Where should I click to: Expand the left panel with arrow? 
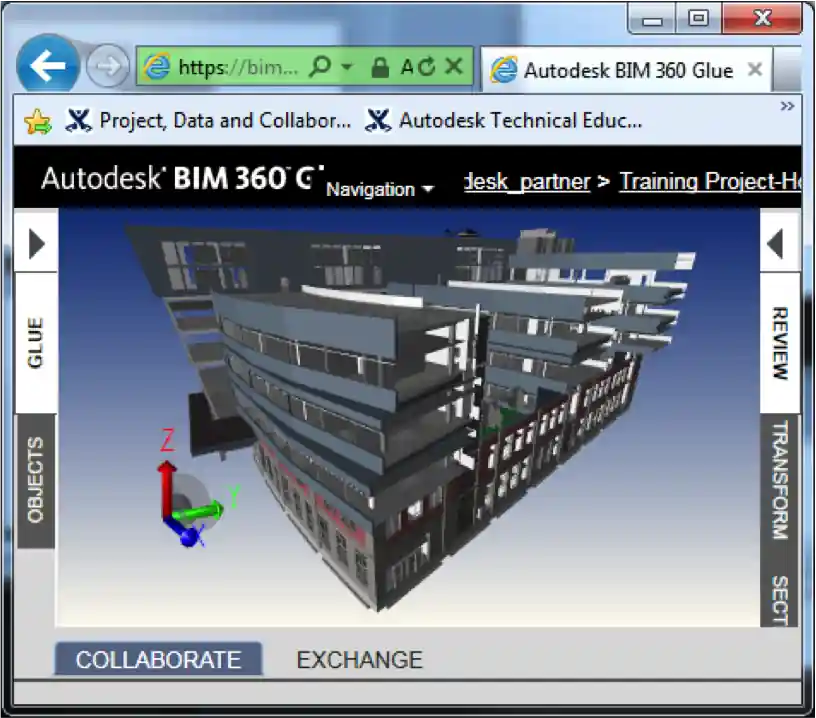click(36, 243)
